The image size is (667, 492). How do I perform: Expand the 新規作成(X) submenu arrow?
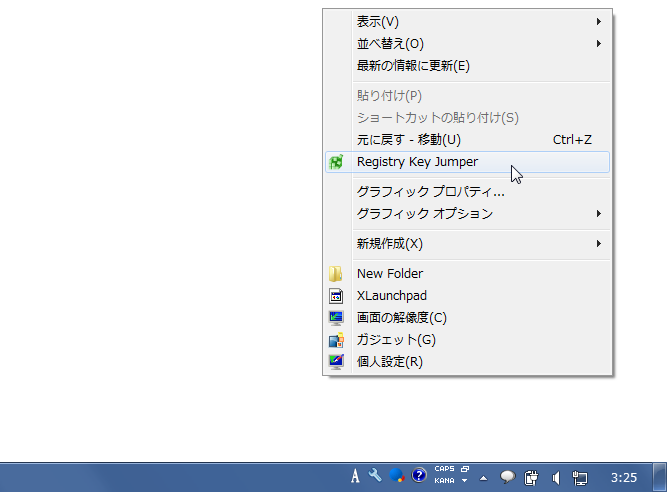599,244
